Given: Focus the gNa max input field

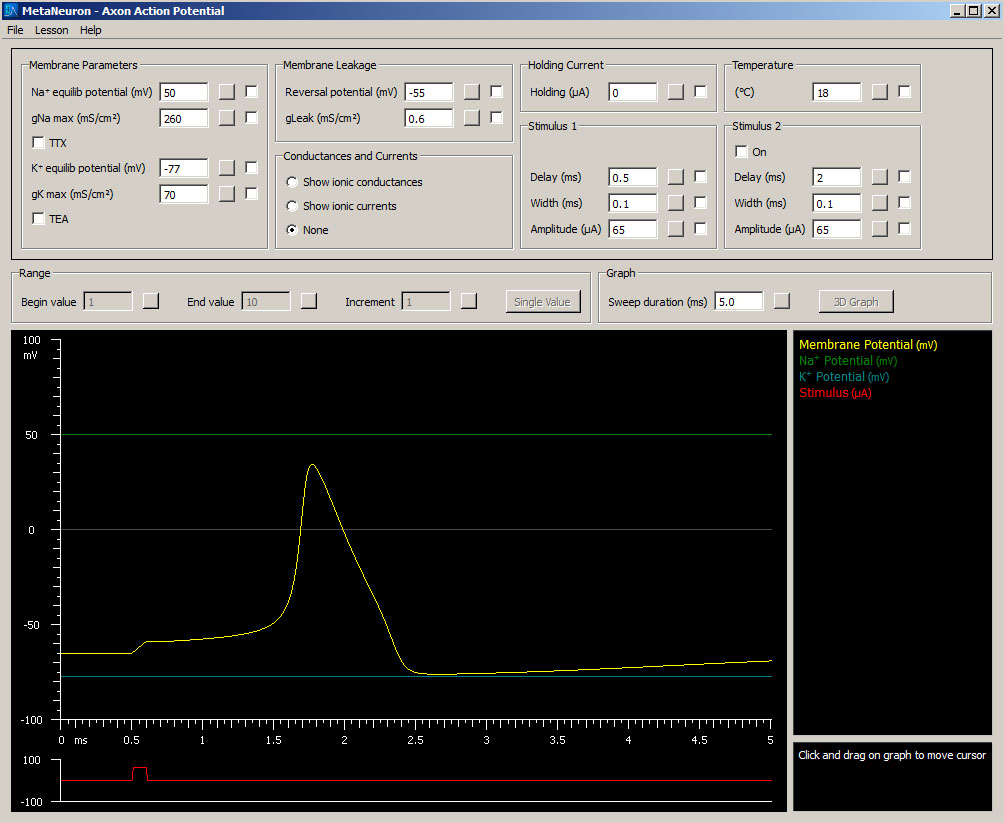Looking at the screenshot, I should (184, 118).
